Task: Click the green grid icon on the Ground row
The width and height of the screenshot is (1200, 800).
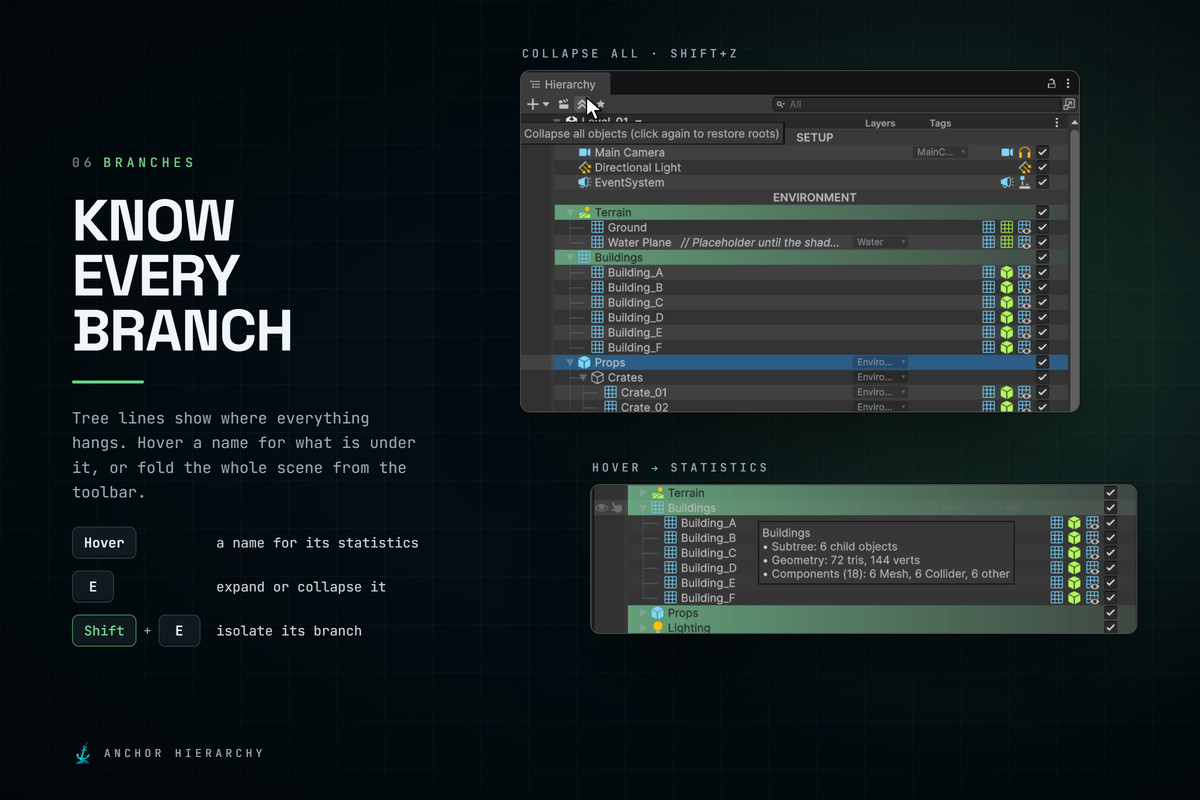Action: coord(1007,228)
